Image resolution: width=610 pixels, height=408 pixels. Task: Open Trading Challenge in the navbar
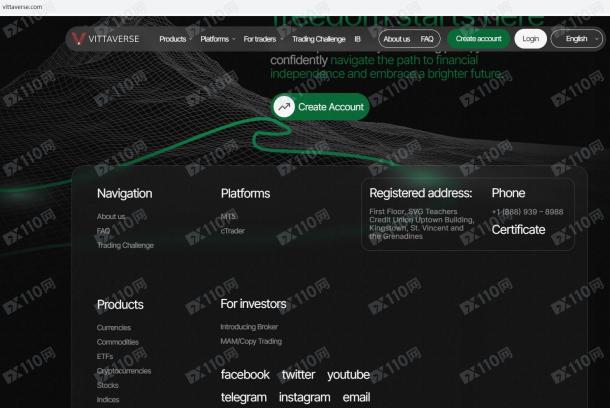(x=319, y=39)
